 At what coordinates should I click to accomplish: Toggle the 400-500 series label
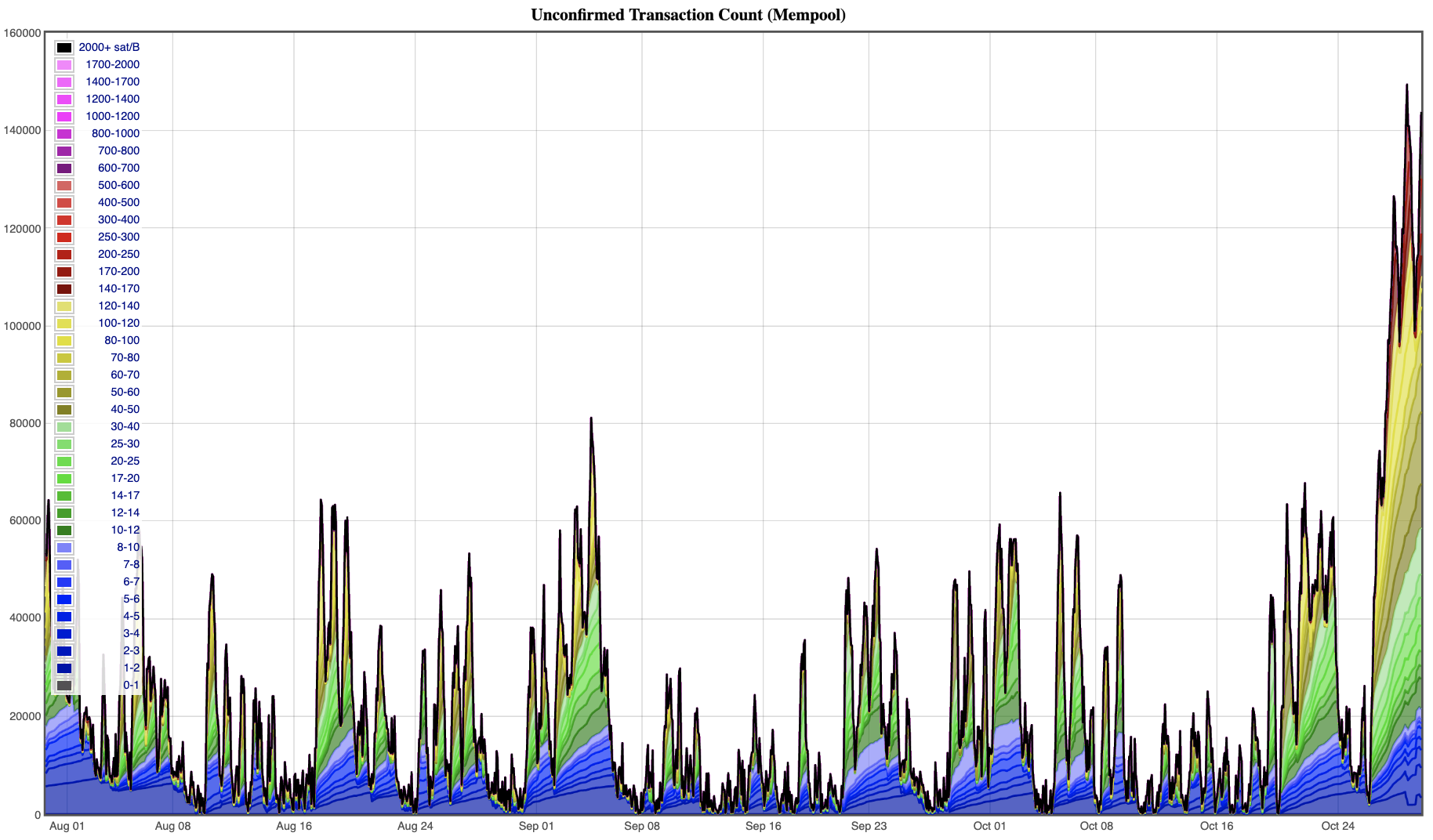click(x=119, y=203)
